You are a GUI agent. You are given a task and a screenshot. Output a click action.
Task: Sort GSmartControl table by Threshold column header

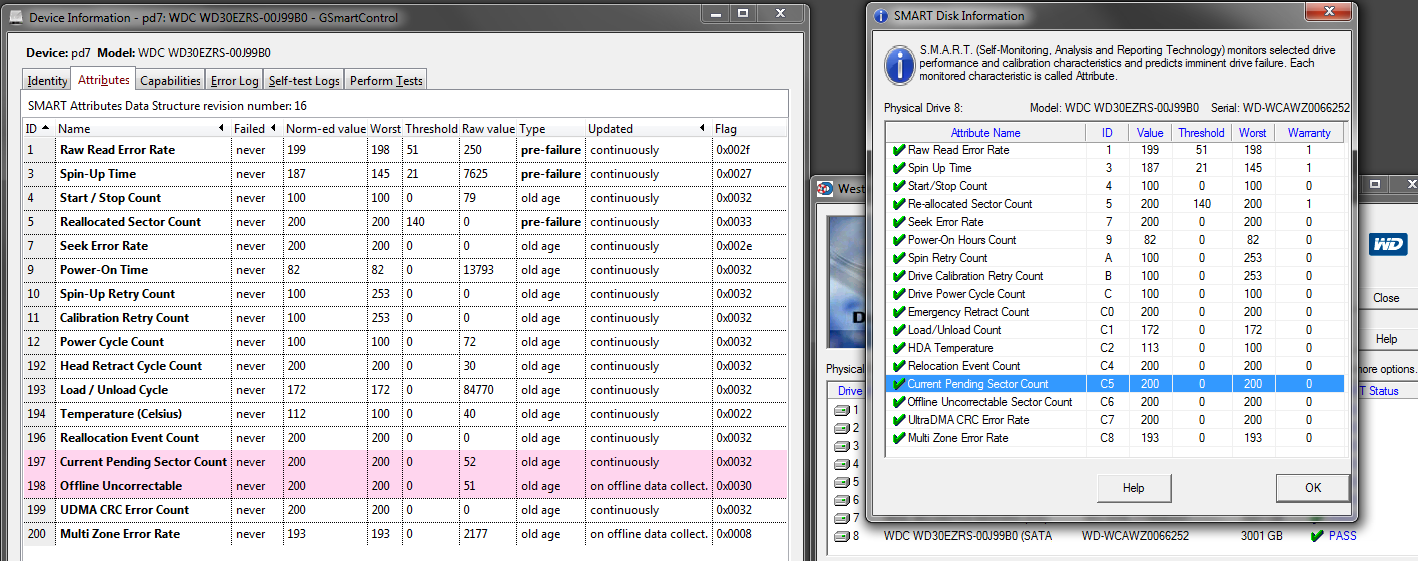pos(431,129)
